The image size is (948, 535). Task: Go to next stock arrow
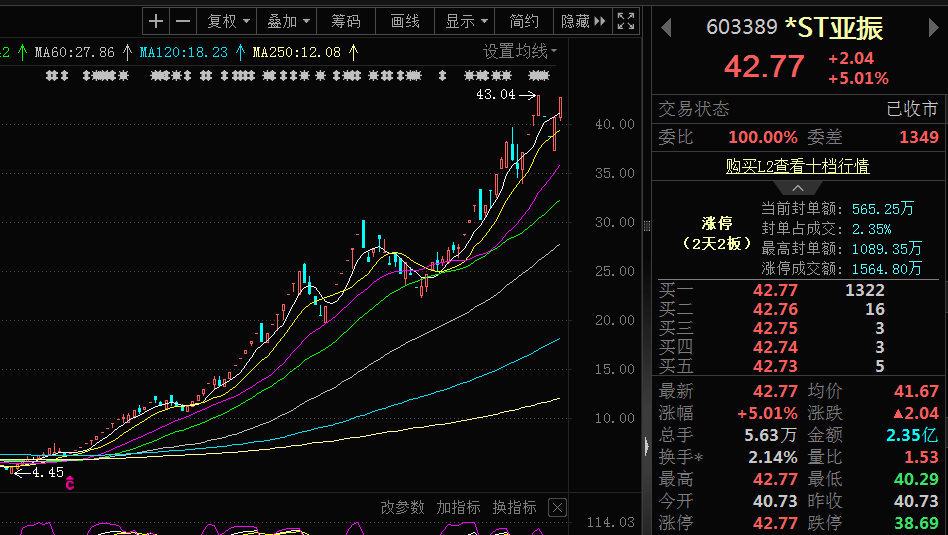[933, 28]
